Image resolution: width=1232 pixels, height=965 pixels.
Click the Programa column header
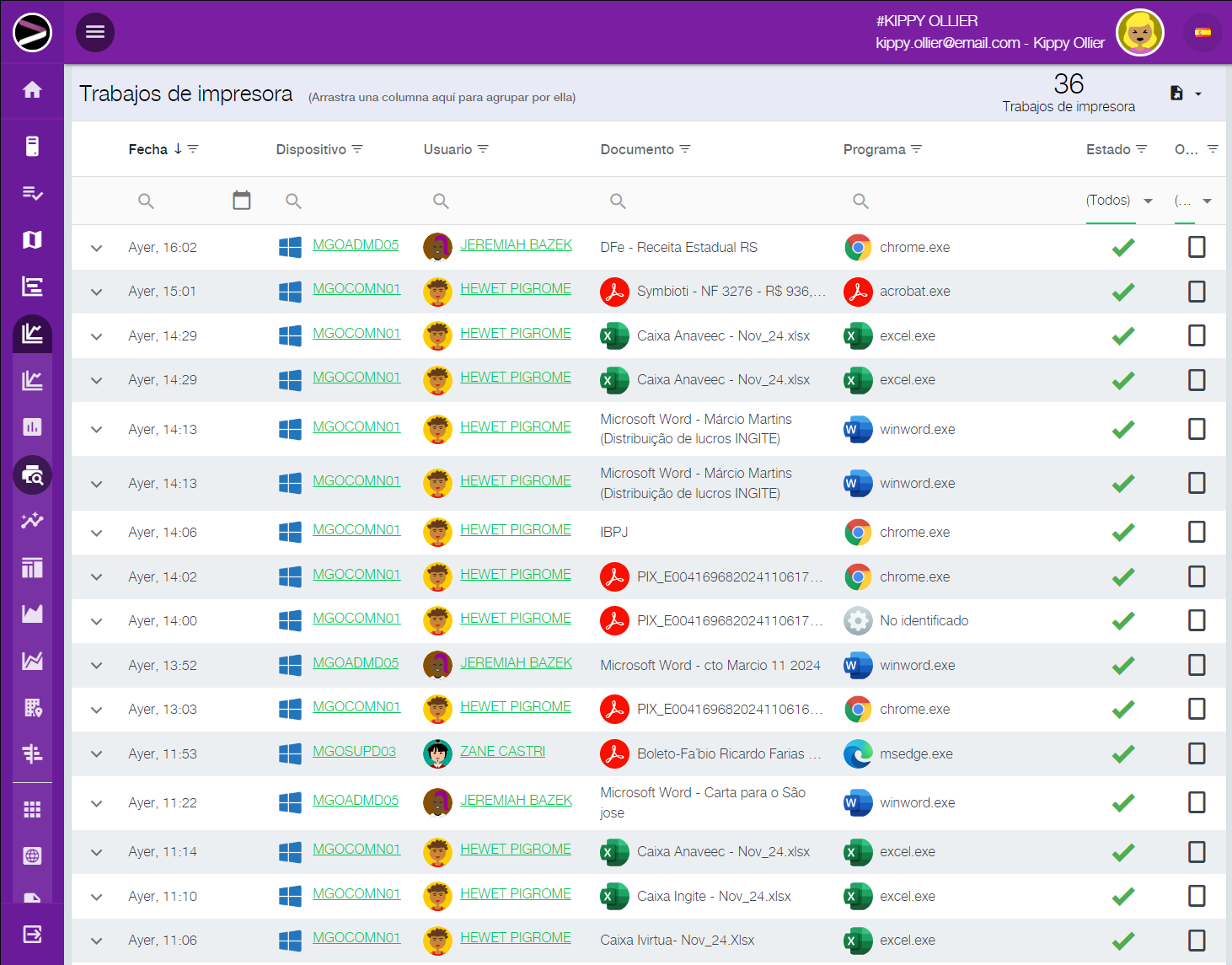coord(874,149)
